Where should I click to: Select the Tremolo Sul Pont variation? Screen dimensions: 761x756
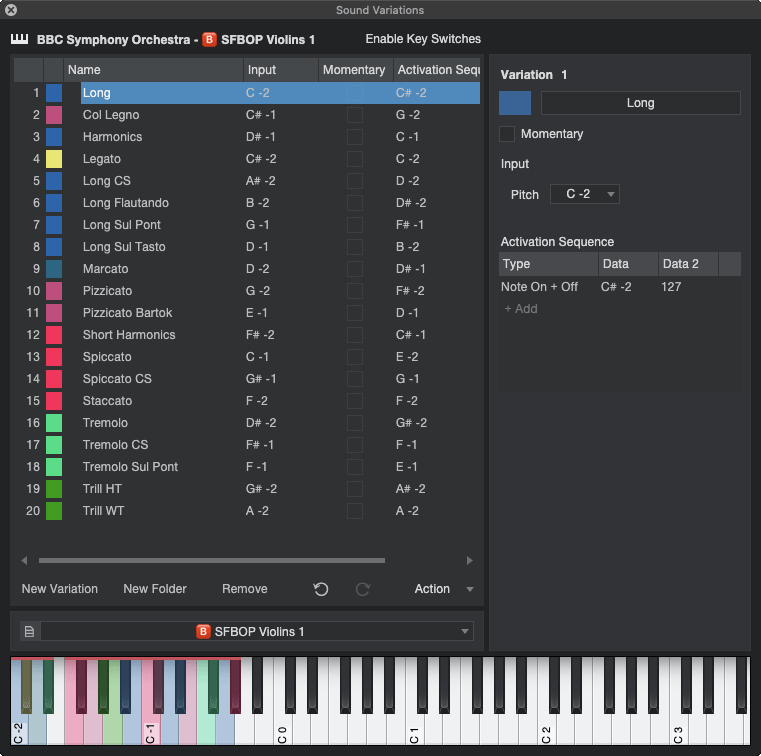(x=130, y=467)
